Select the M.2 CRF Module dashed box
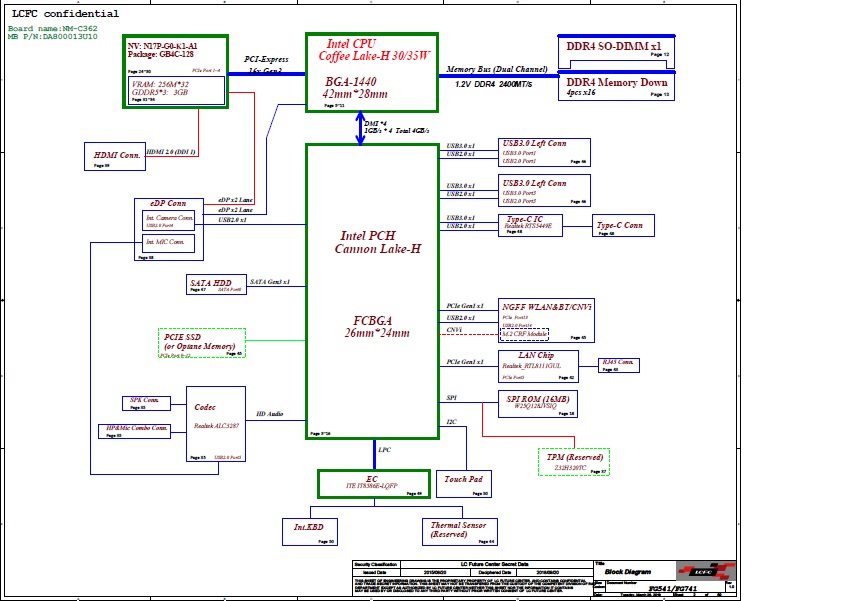 (x=524, y=334)
